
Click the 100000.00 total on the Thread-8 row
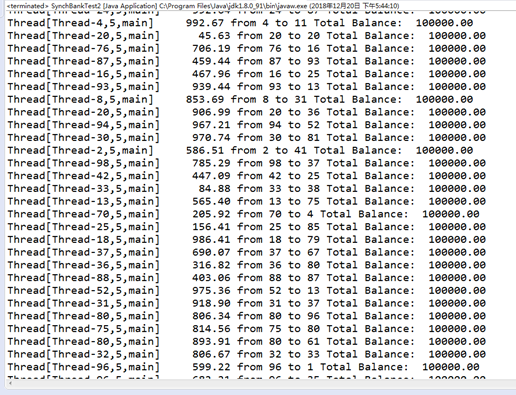[444, 99]
